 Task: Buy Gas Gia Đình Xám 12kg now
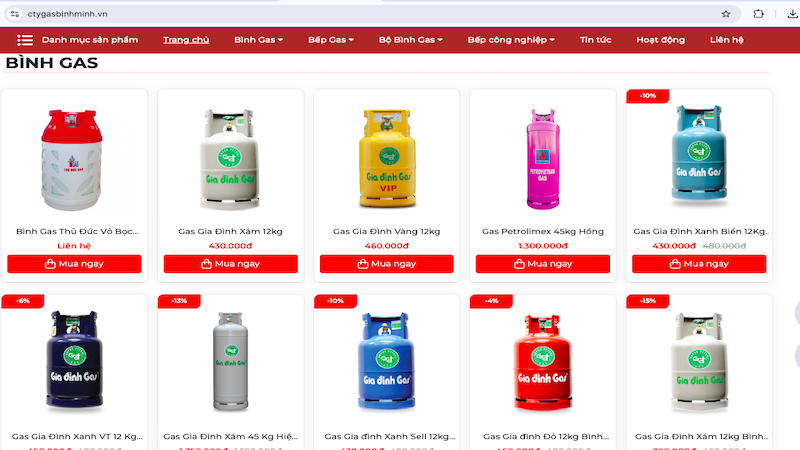pyautogui.click(x=231, y=264)
